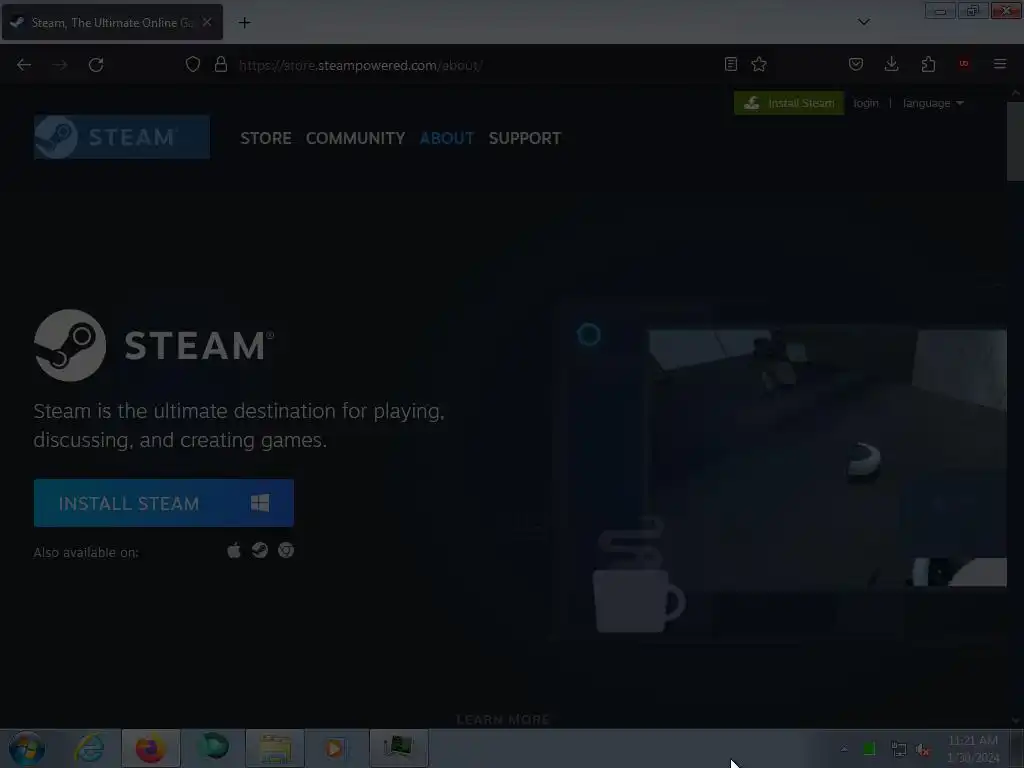This screenshot has height=768, width=1024.
Task: Click the game video preview
Action: [x=827, y=458]
